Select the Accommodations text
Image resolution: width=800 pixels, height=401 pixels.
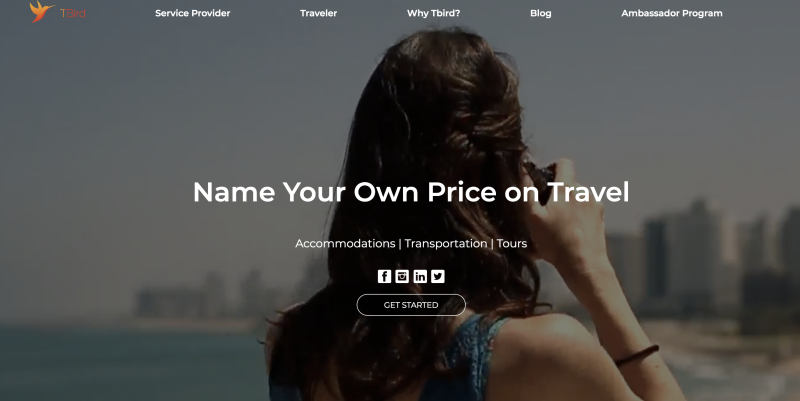[x=345, y=244]
